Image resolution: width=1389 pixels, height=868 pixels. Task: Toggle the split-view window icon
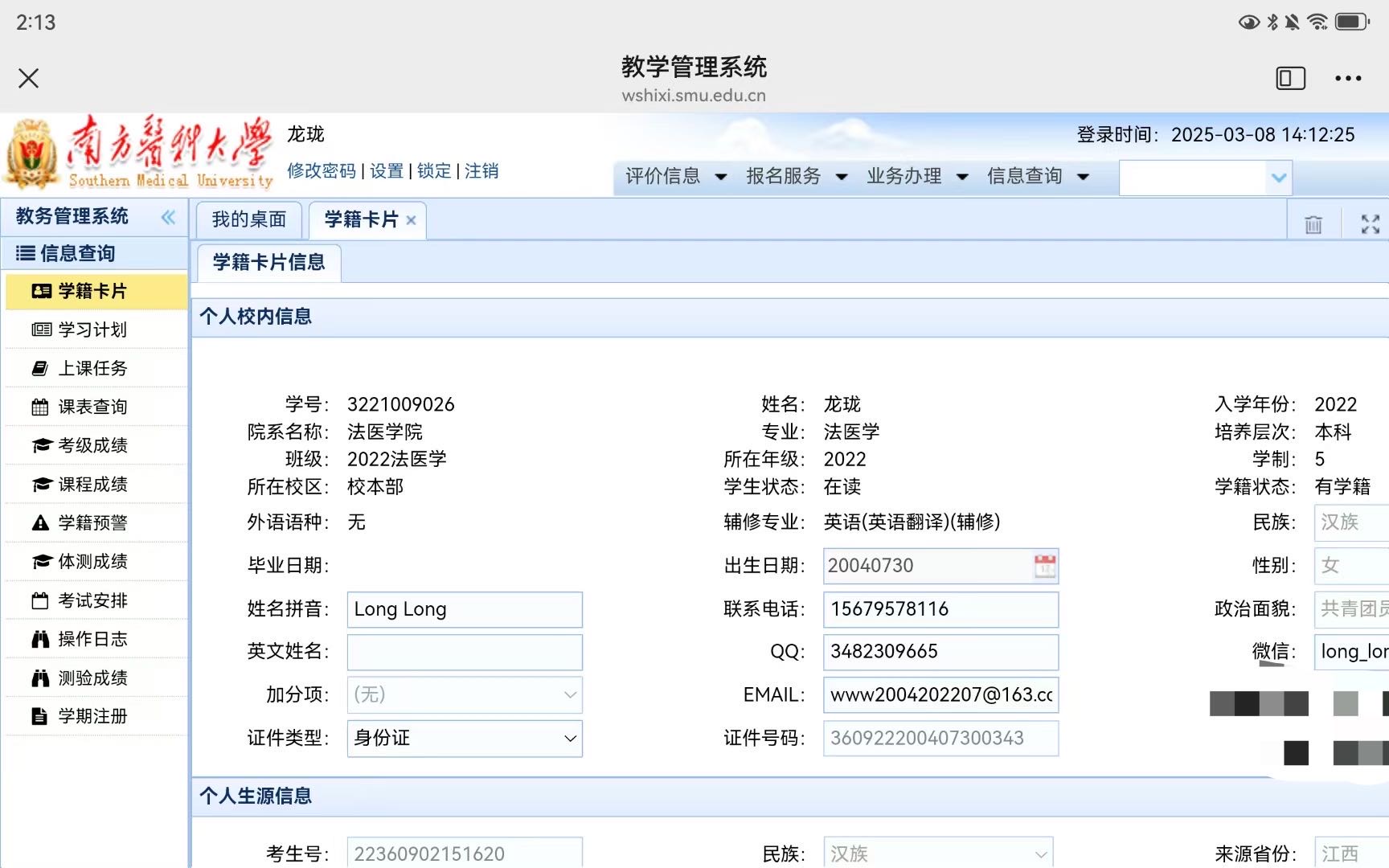coord(1290,78)
